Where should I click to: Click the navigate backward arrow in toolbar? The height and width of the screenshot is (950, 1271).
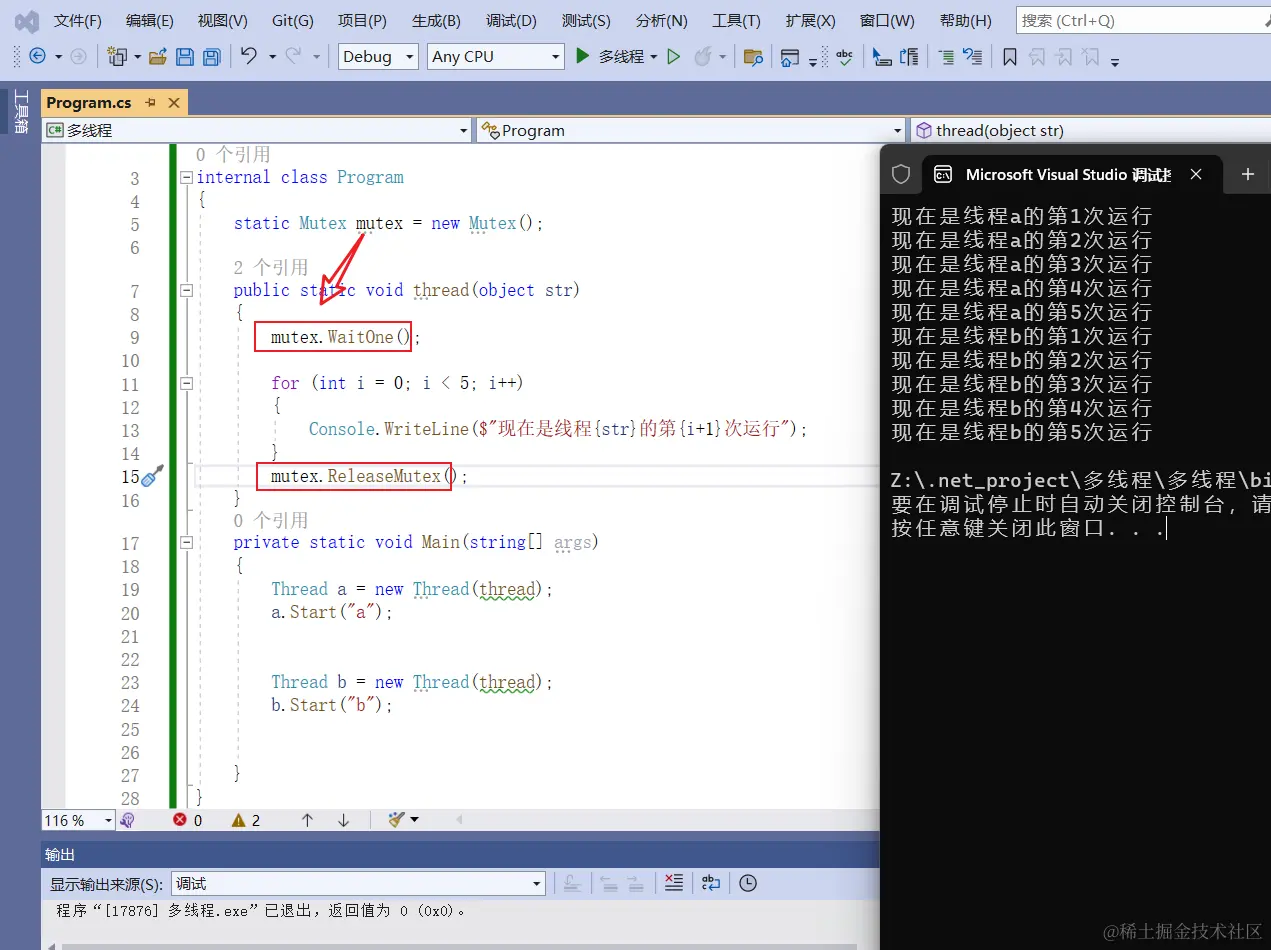[x=38, y=57]
